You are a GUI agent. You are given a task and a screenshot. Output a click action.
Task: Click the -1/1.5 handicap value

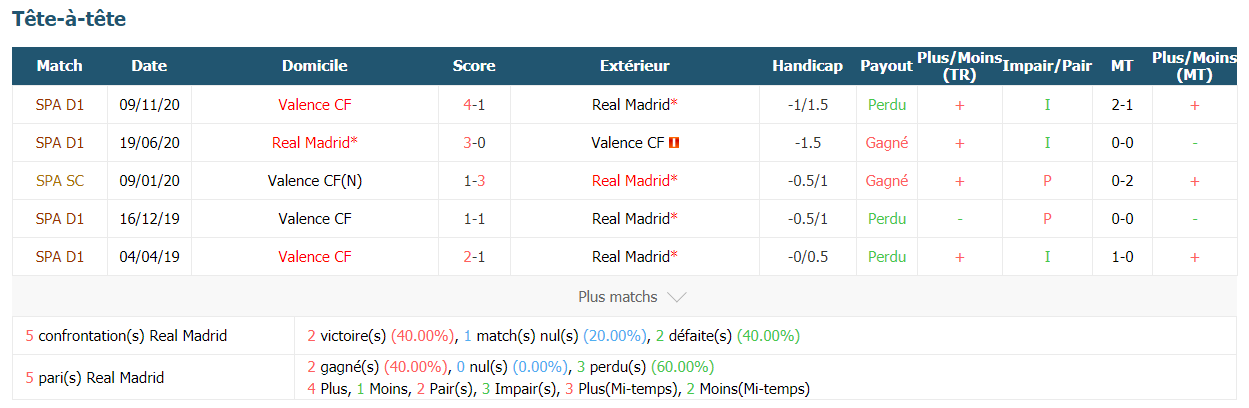(x=808, y=104)
